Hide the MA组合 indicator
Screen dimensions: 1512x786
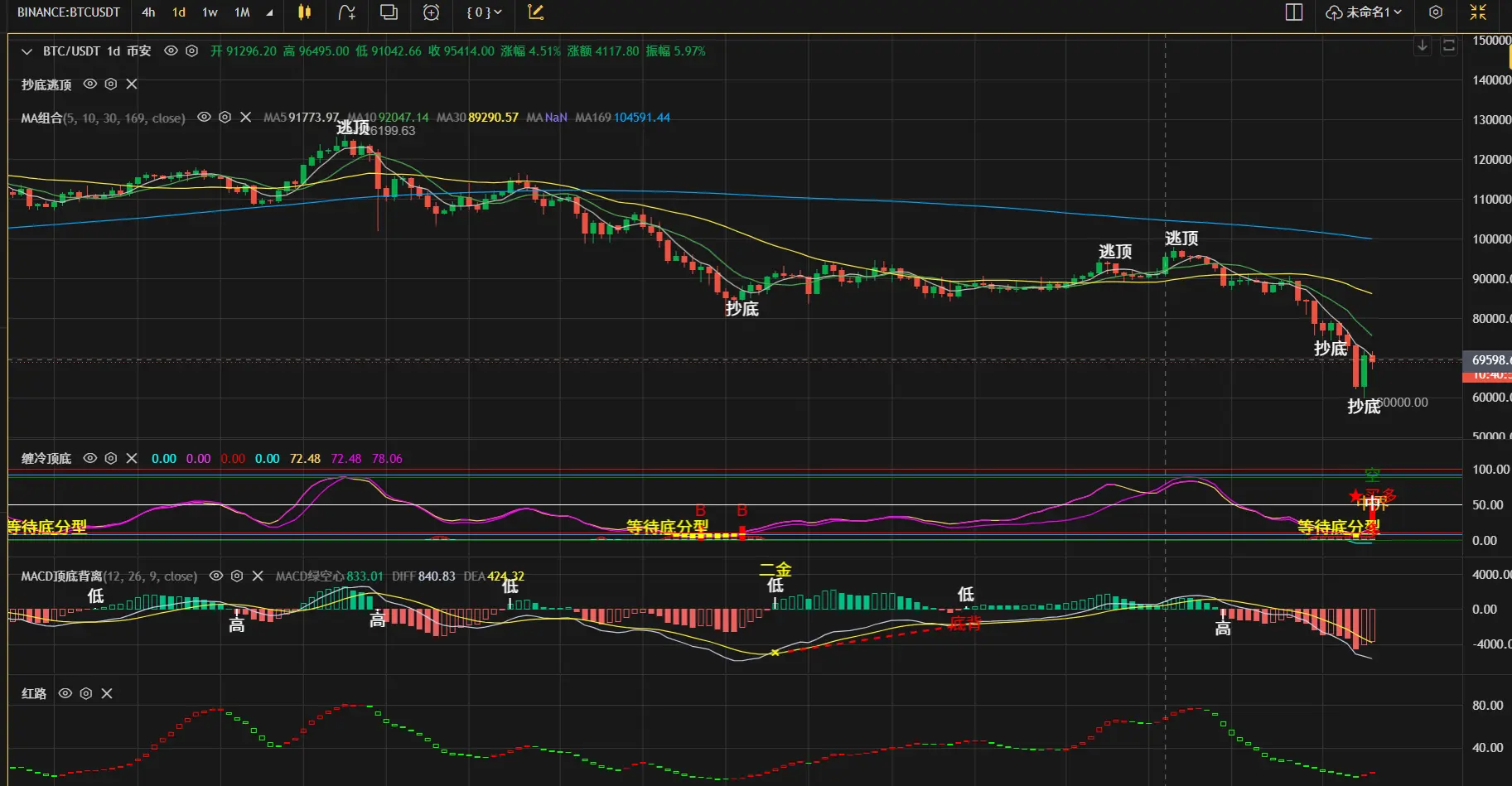tap(204, 118)
